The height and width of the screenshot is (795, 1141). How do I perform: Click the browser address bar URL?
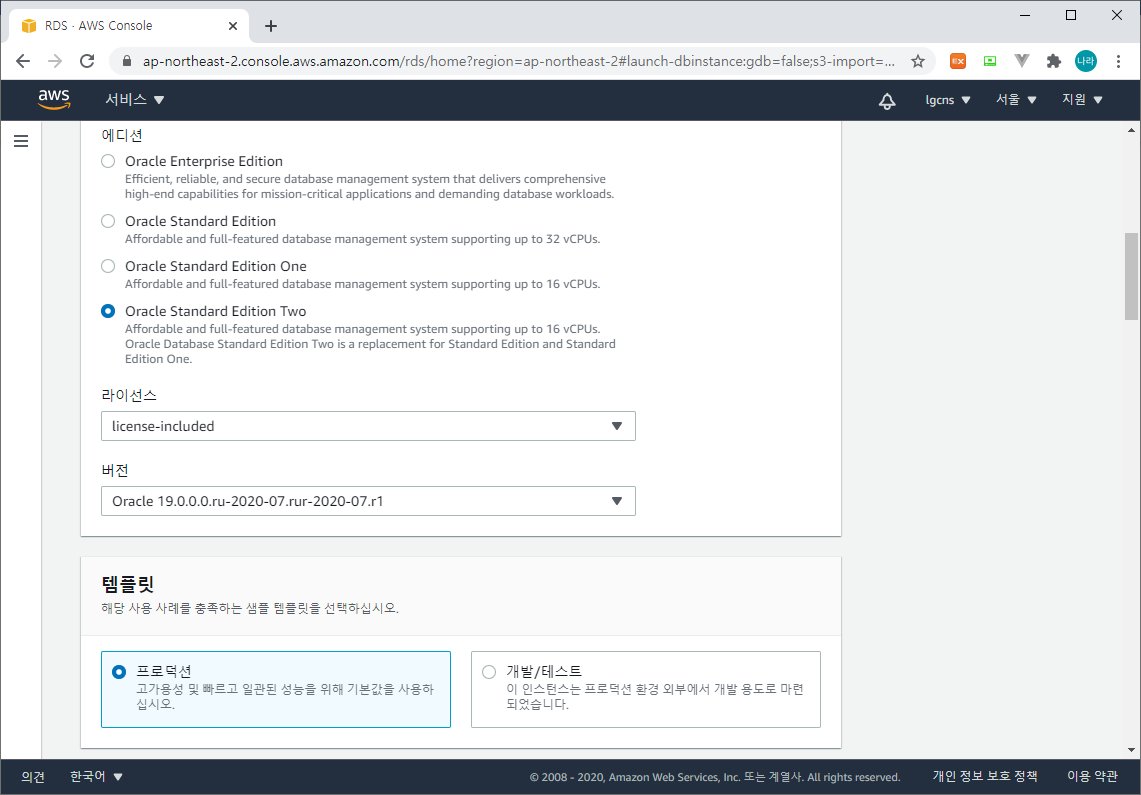(518, 61)
